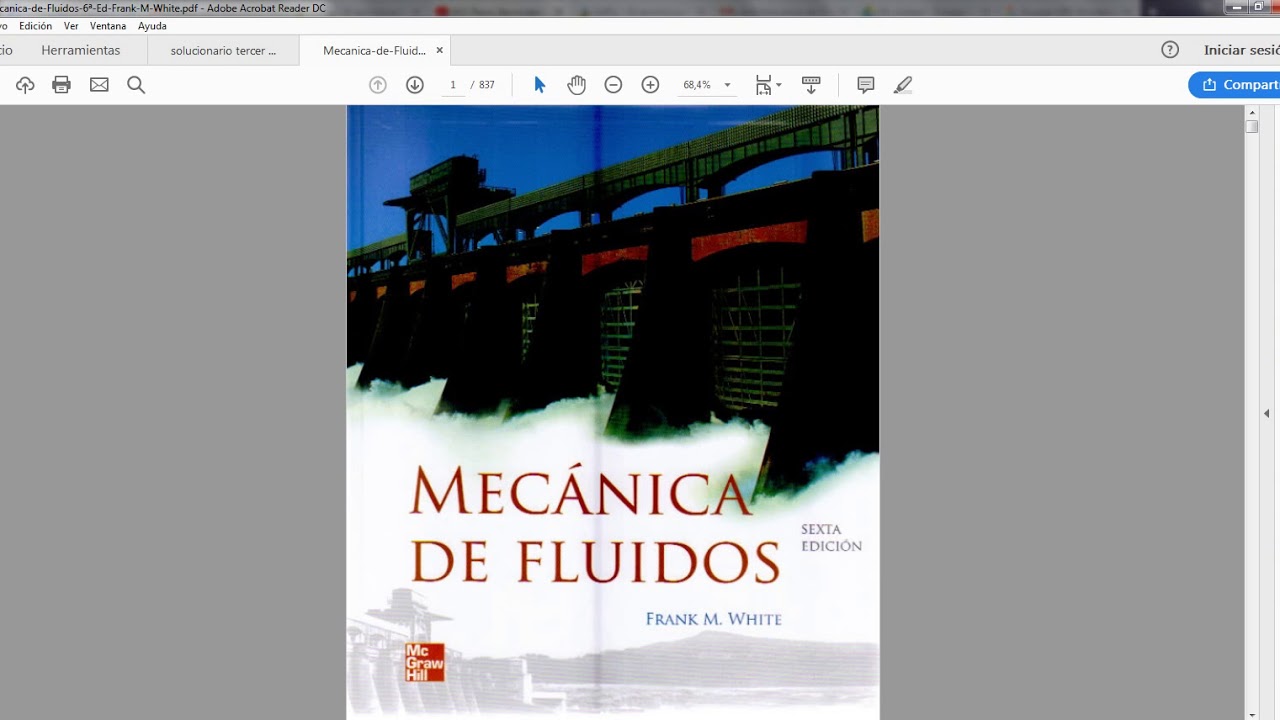This screenshot has width=1280, height=720.
Task: Open the Ventana menu
Action: (108, 26)
